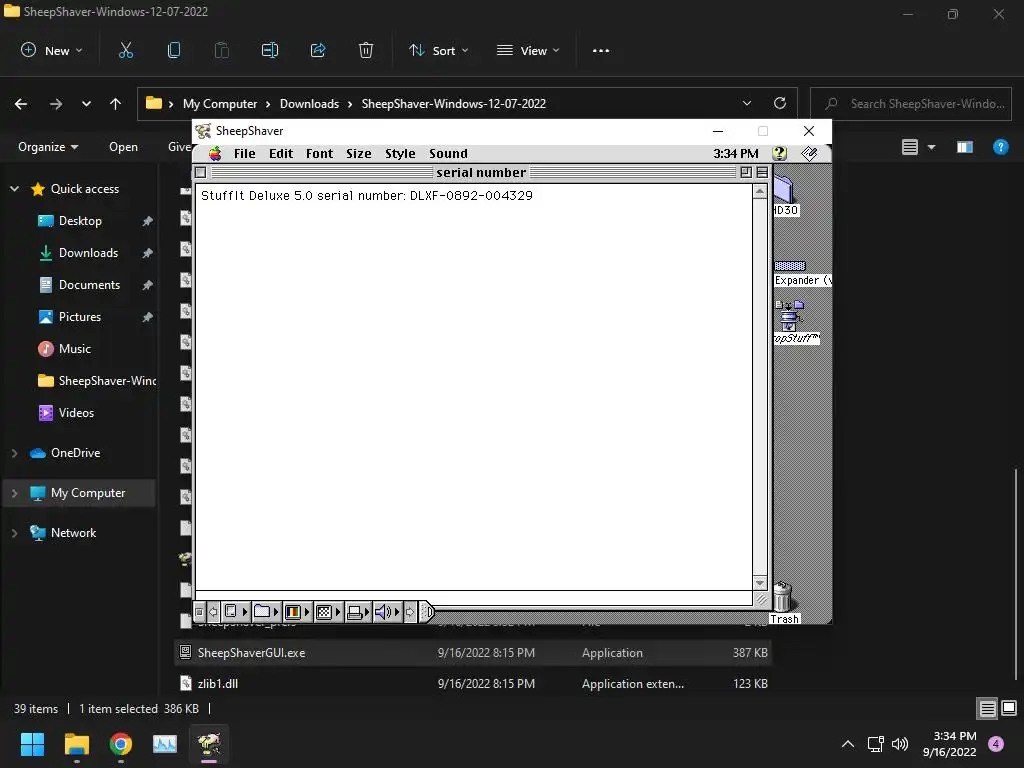Click the Cut icon in Explorer toolbar
Screen dimensions: 1024x768
tap(125, 50)
